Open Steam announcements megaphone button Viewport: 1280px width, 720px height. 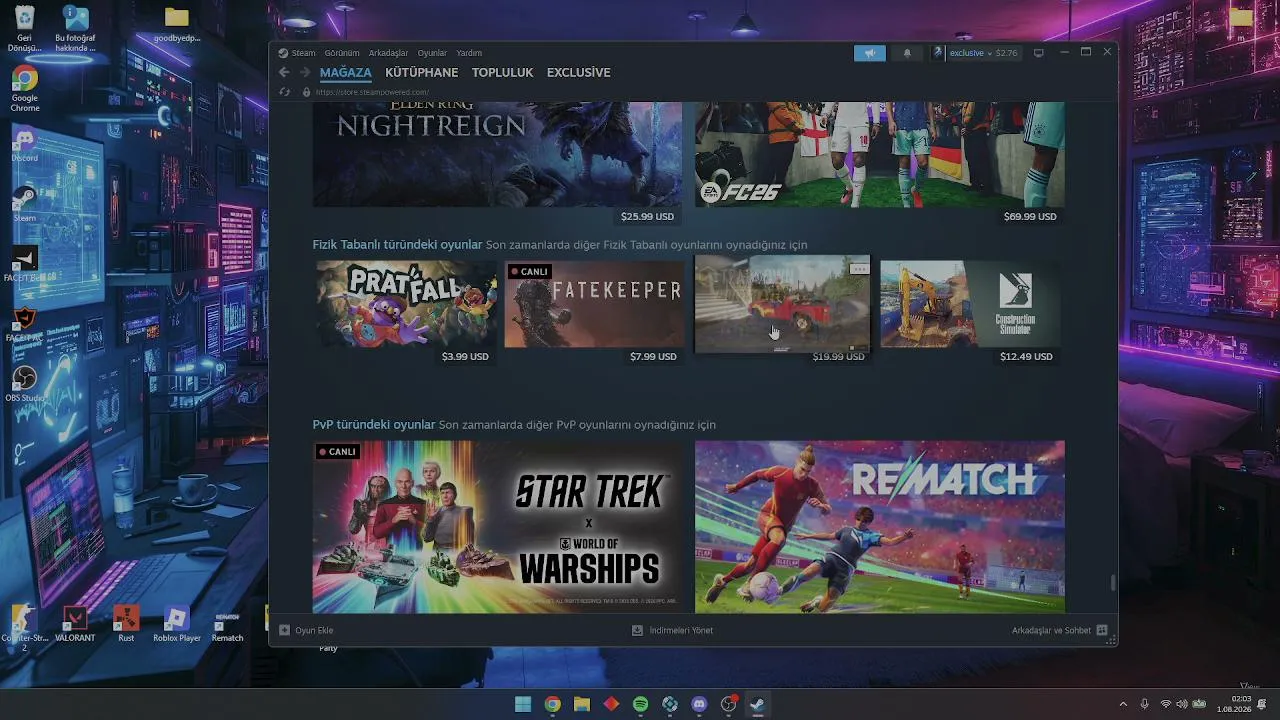coord(870,53)
